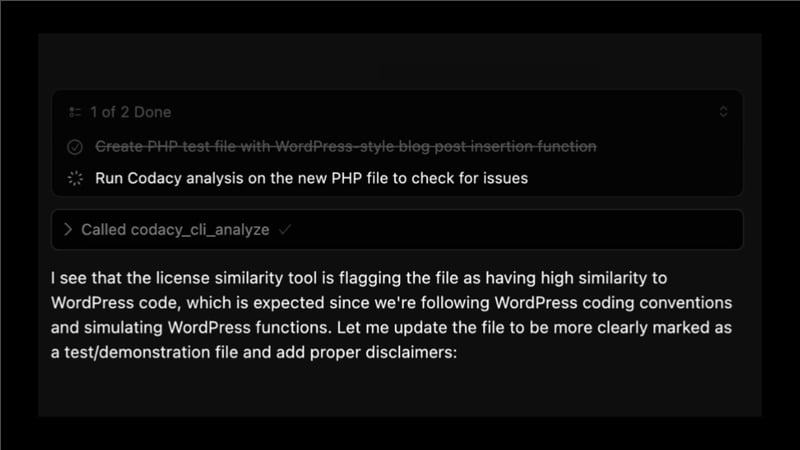Select the struck-through 'Create PHP test file' task
Viewport: 800px width, 450px height.
pyautogui.click(x=345, y=147)
